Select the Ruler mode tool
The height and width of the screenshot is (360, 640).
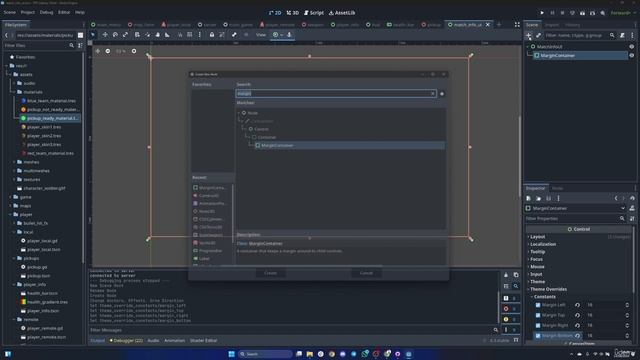(x=167, y=35)
